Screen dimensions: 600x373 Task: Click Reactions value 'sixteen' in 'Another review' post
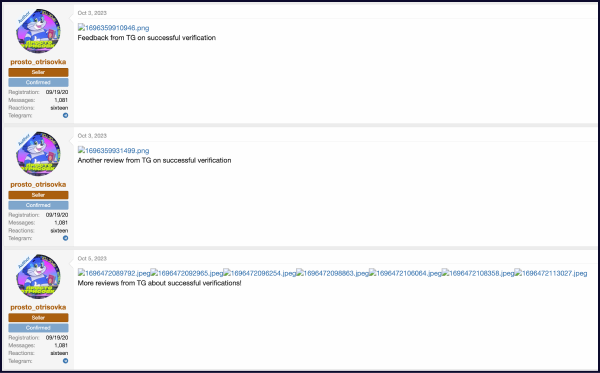[59, 231]
